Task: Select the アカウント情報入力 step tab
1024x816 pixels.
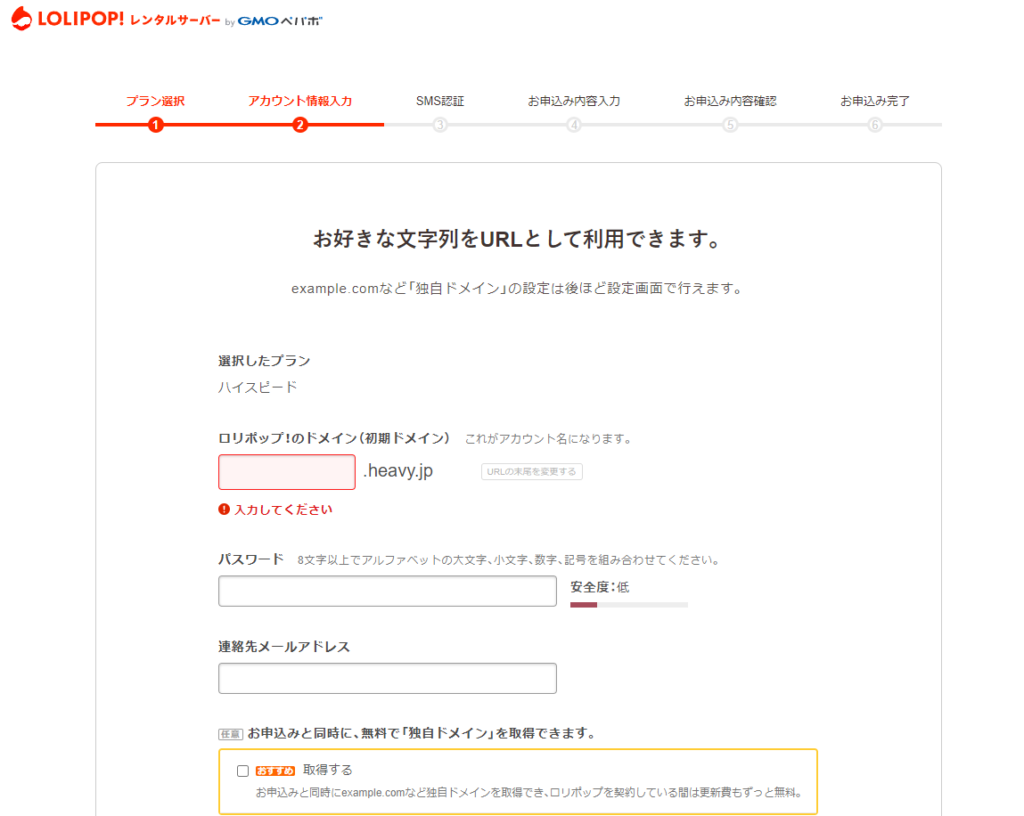Action: coord(300,101)
